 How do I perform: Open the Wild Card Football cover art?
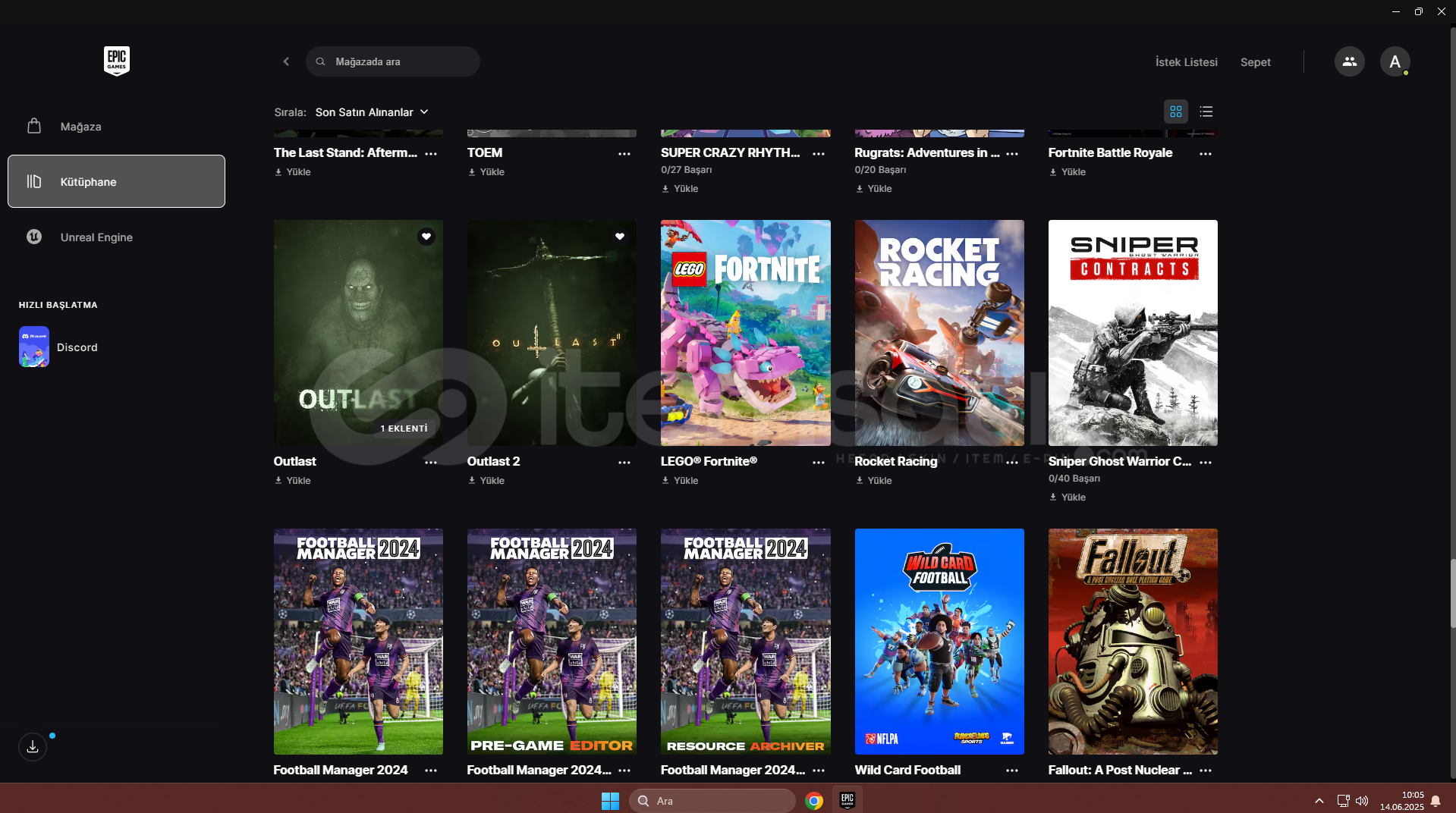939,642
